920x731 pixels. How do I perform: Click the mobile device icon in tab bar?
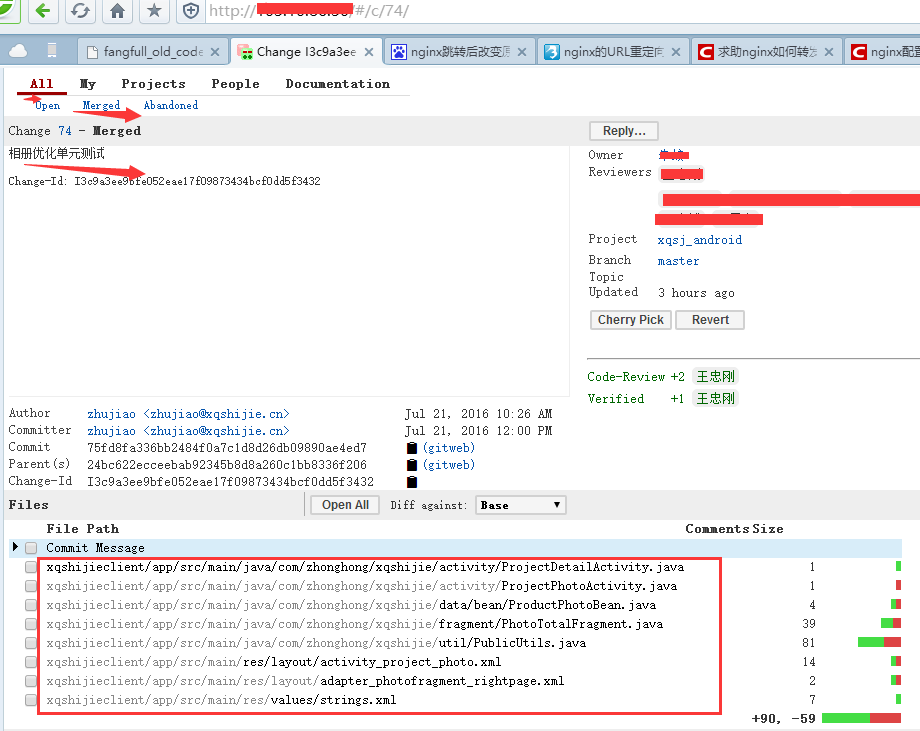pyautogui.click(x=52, y=51)
